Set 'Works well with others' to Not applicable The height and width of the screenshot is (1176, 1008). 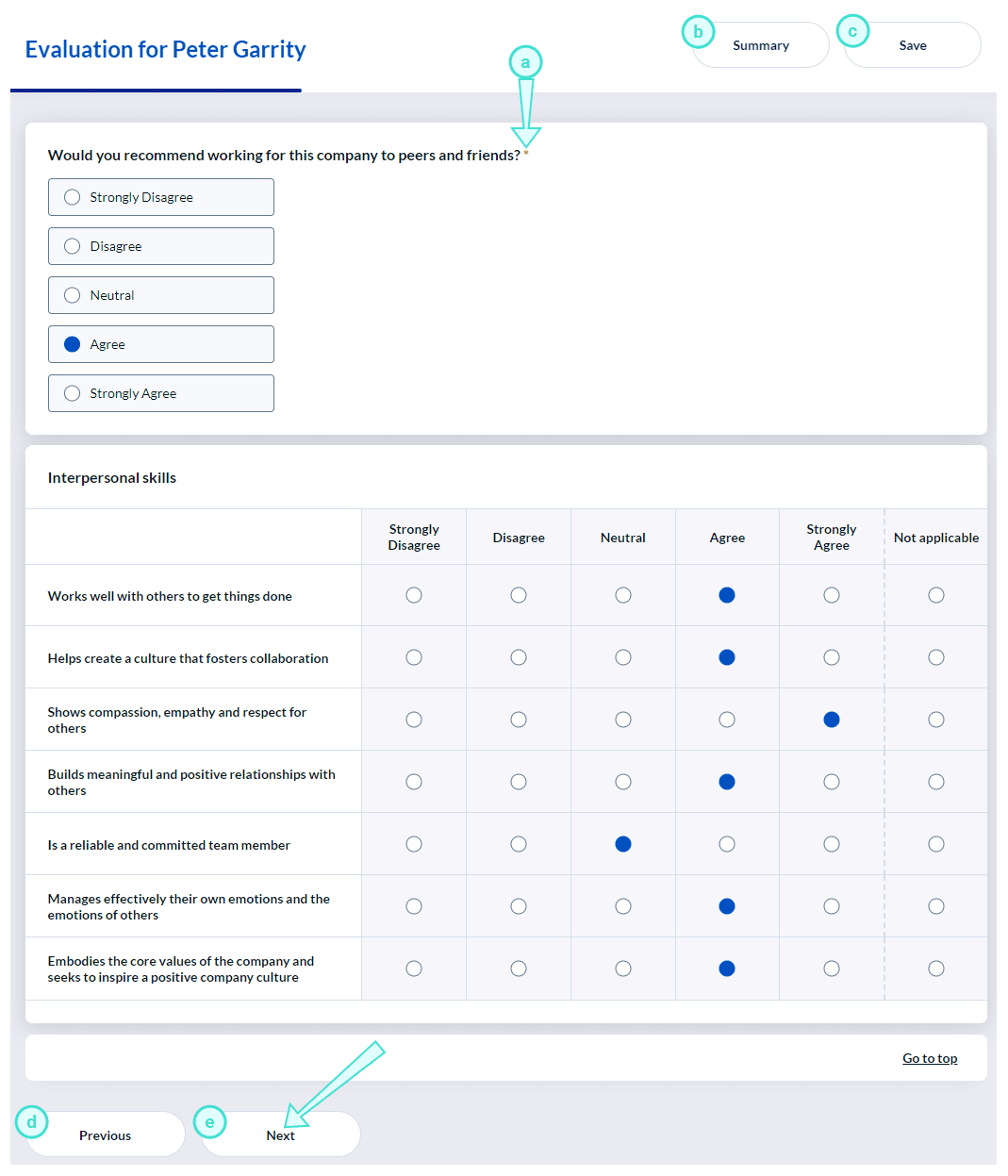click(x=935, y=595)
